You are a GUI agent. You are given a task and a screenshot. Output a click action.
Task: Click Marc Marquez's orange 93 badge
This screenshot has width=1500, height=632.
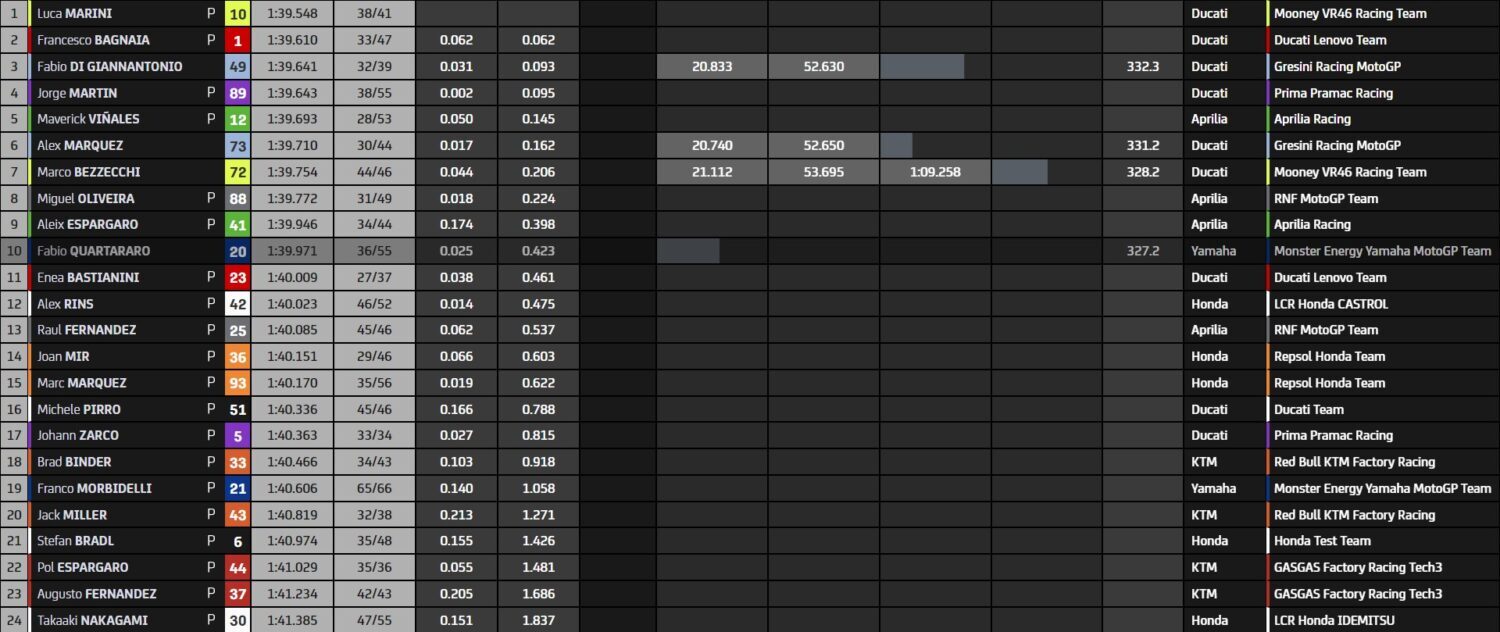(x=238, y=383)
